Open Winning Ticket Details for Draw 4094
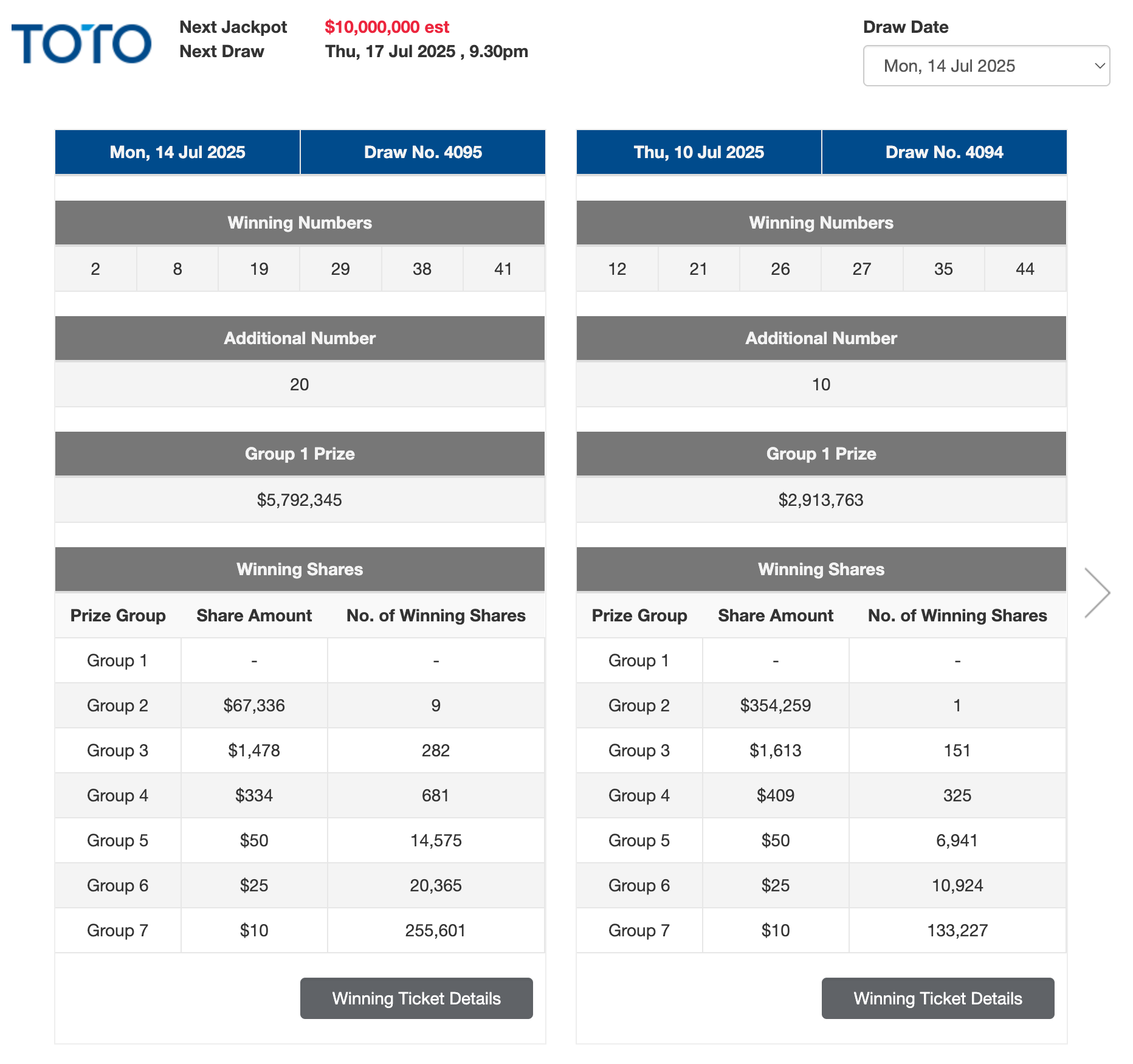1133x1064 pixels. (x=937, y=998)
